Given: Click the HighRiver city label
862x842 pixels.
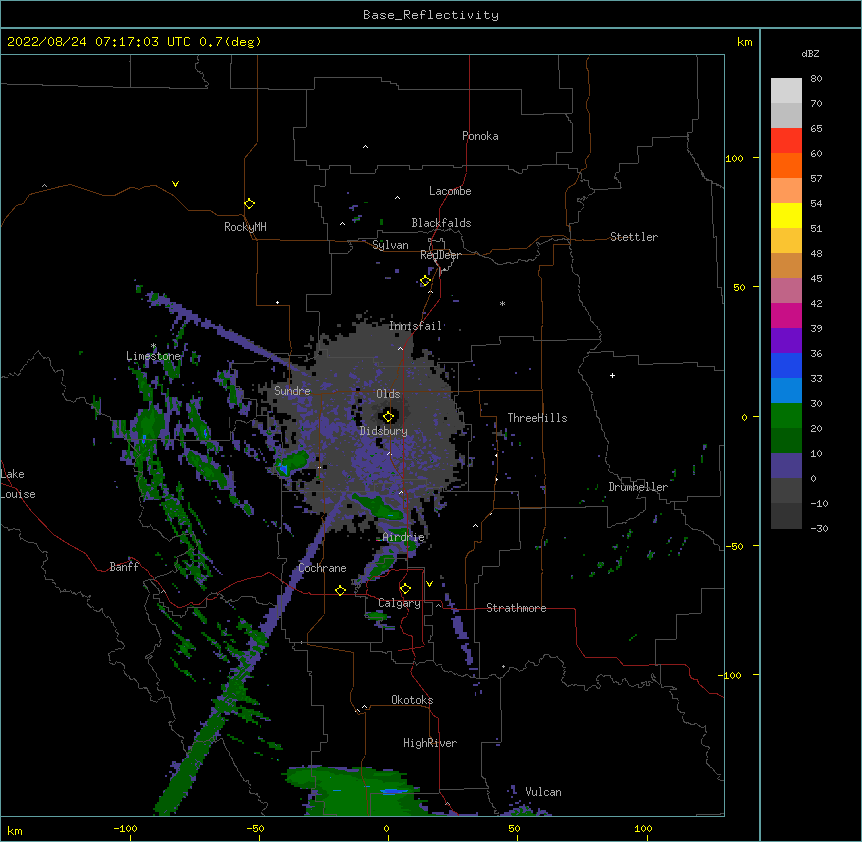Looking at the screenshot, I should [x=430, y=743].
